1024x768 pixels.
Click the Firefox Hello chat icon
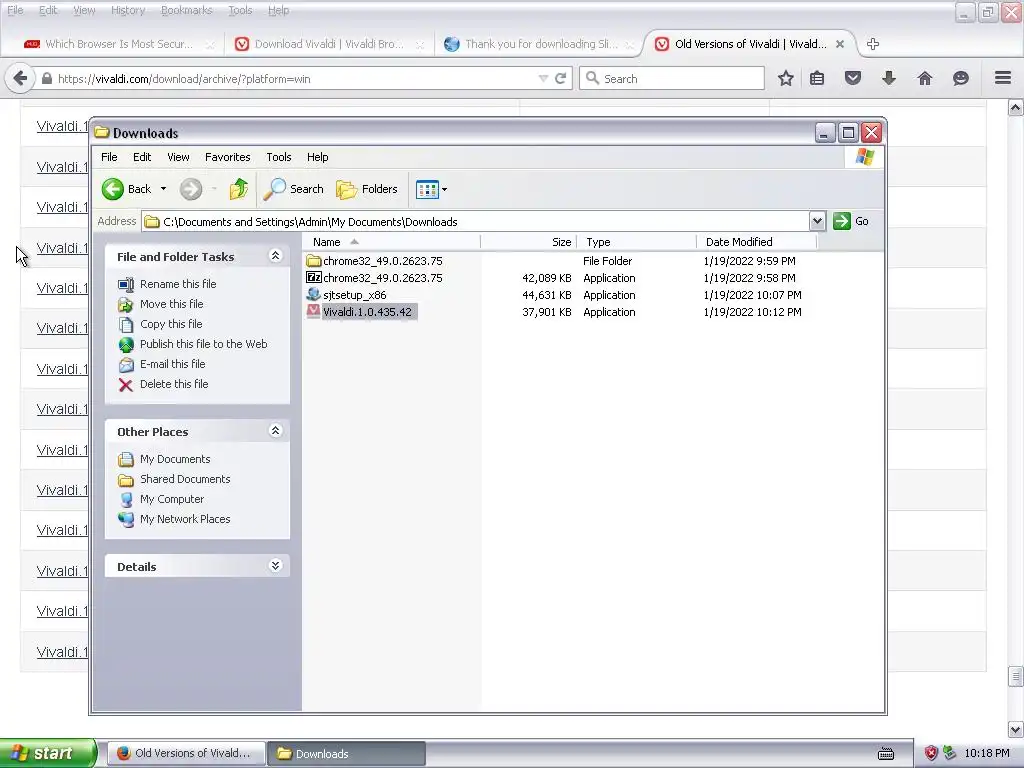(961, 79)
